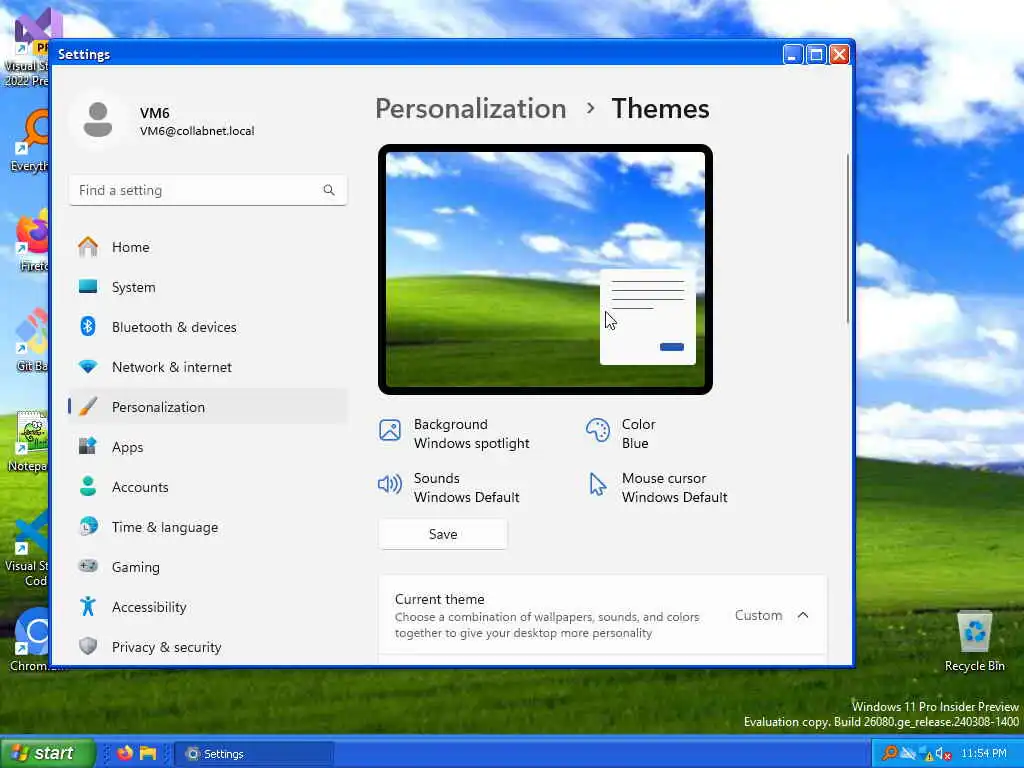Select Personalization in the sidebar
Image resolution: width=1024 pixels, height=768 pixels.
coord(208,407)
